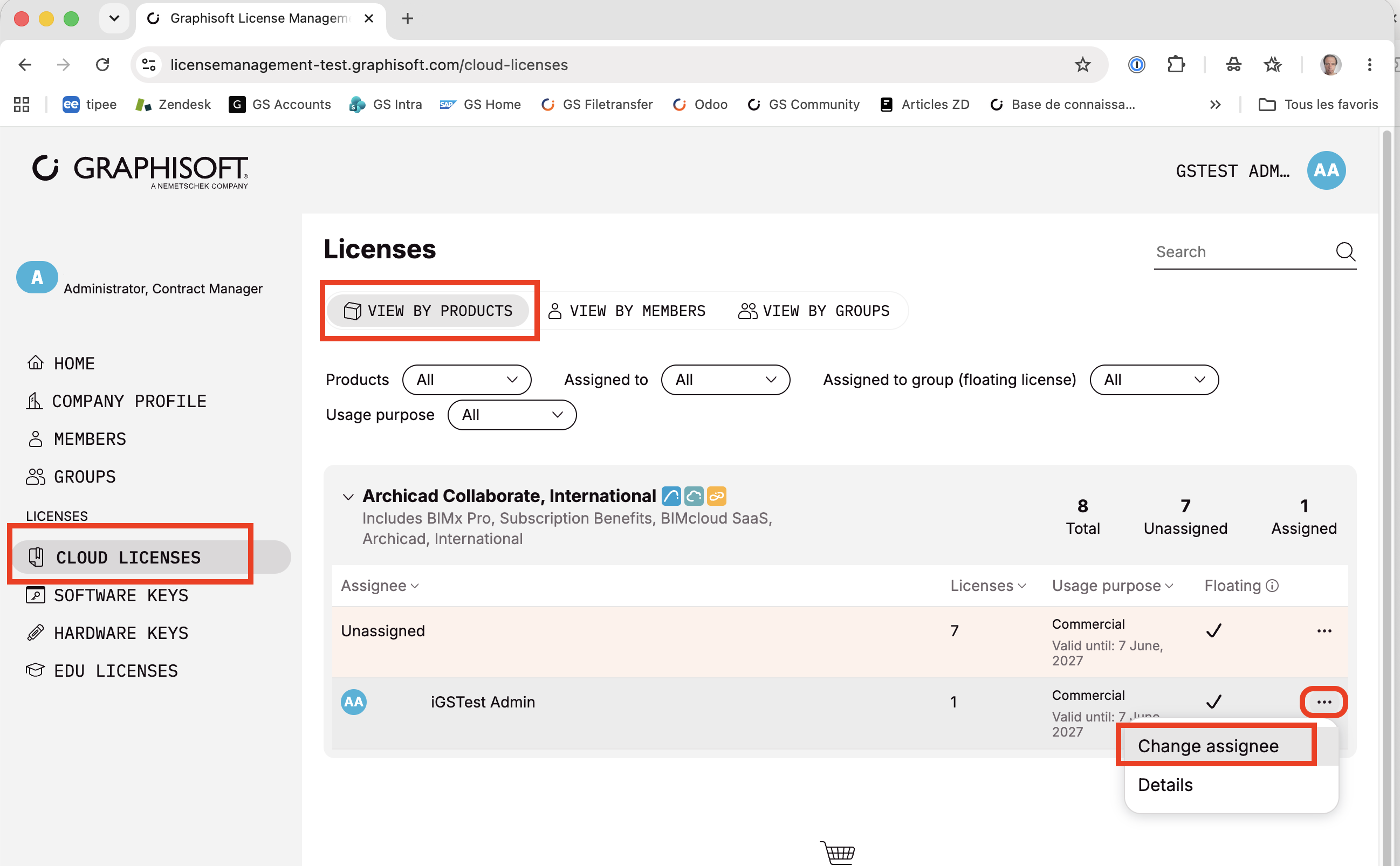Go to Software Keys in sidebar
The height and width of the screenshot is (866, 1400).
pyautogui.click(x=121, y=596)
